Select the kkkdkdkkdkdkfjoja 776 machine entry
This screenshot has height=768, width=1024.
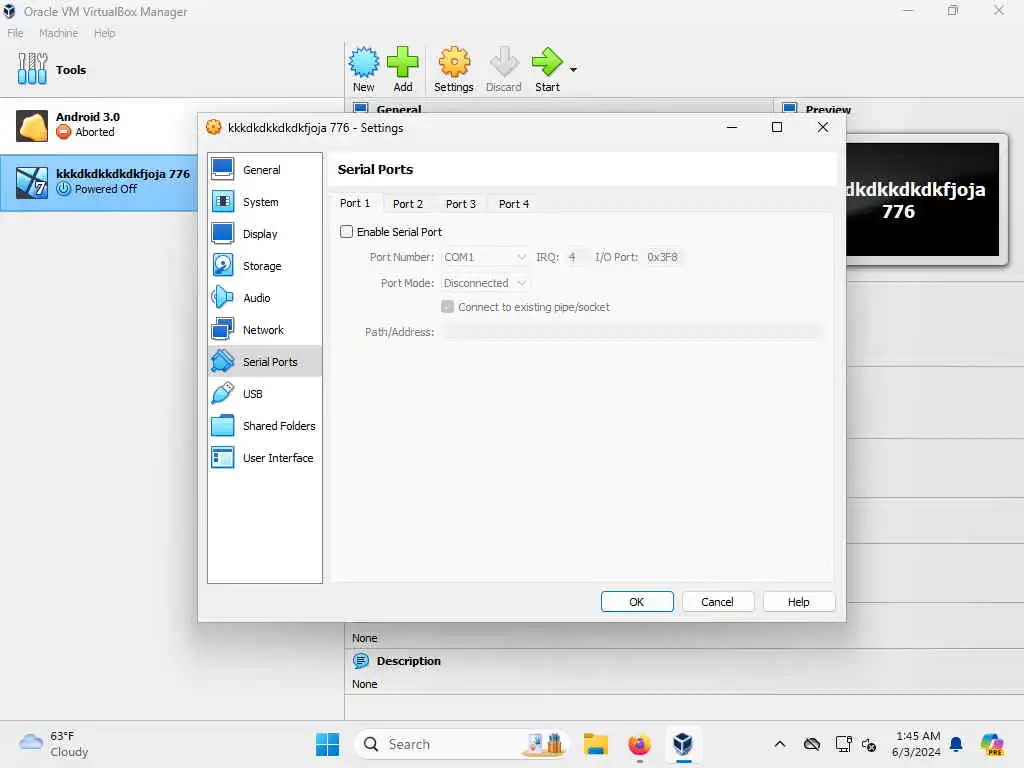coord(99,182)
